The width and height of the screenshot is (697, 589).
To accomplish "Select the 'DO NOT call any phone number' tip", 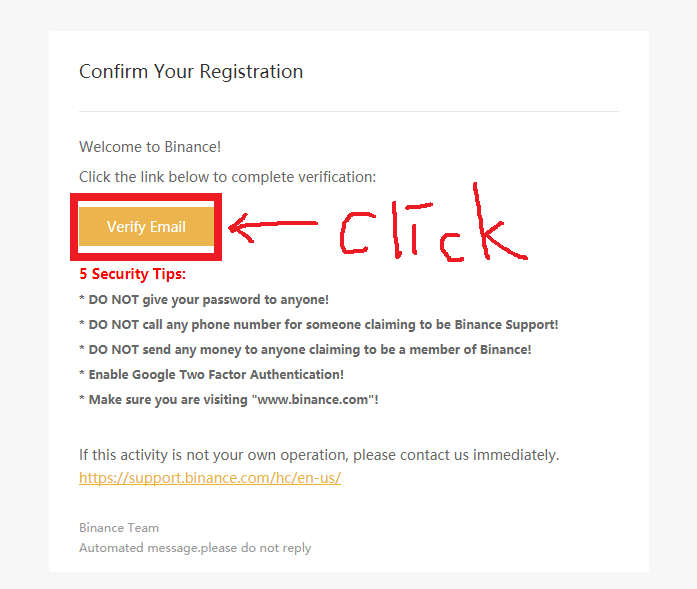I will (x=318, y=324).
